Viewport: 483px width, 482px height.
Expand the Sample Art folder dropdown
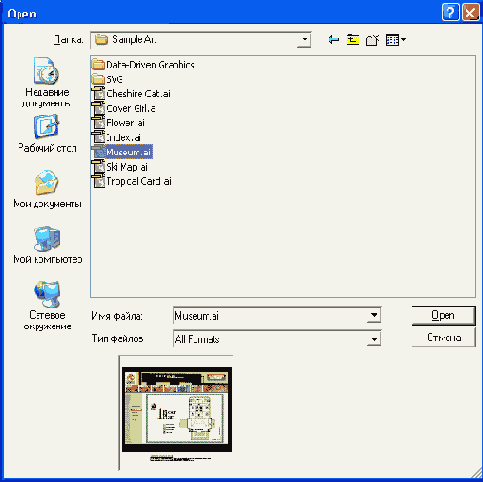(x=305, y=40)
